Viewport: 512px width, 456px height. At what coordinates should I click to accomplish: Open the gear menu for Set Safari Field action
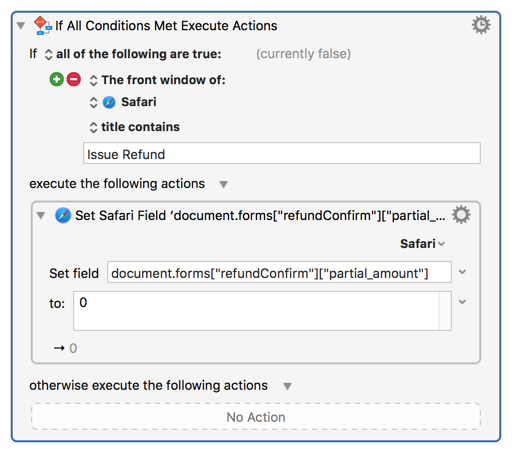461,215
